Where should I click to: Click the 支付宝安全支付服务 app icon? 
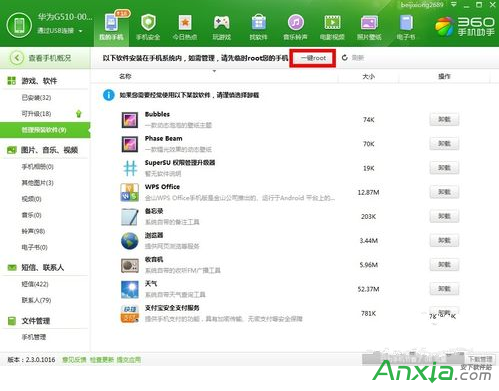coord(130,314)
